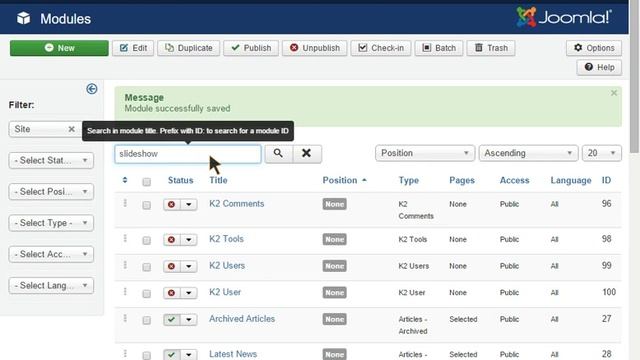Open the K2 Comments module link
Image resolution: width=640 pixels, height=360 pixels.
pyautogui.click(x=237, y=203)
